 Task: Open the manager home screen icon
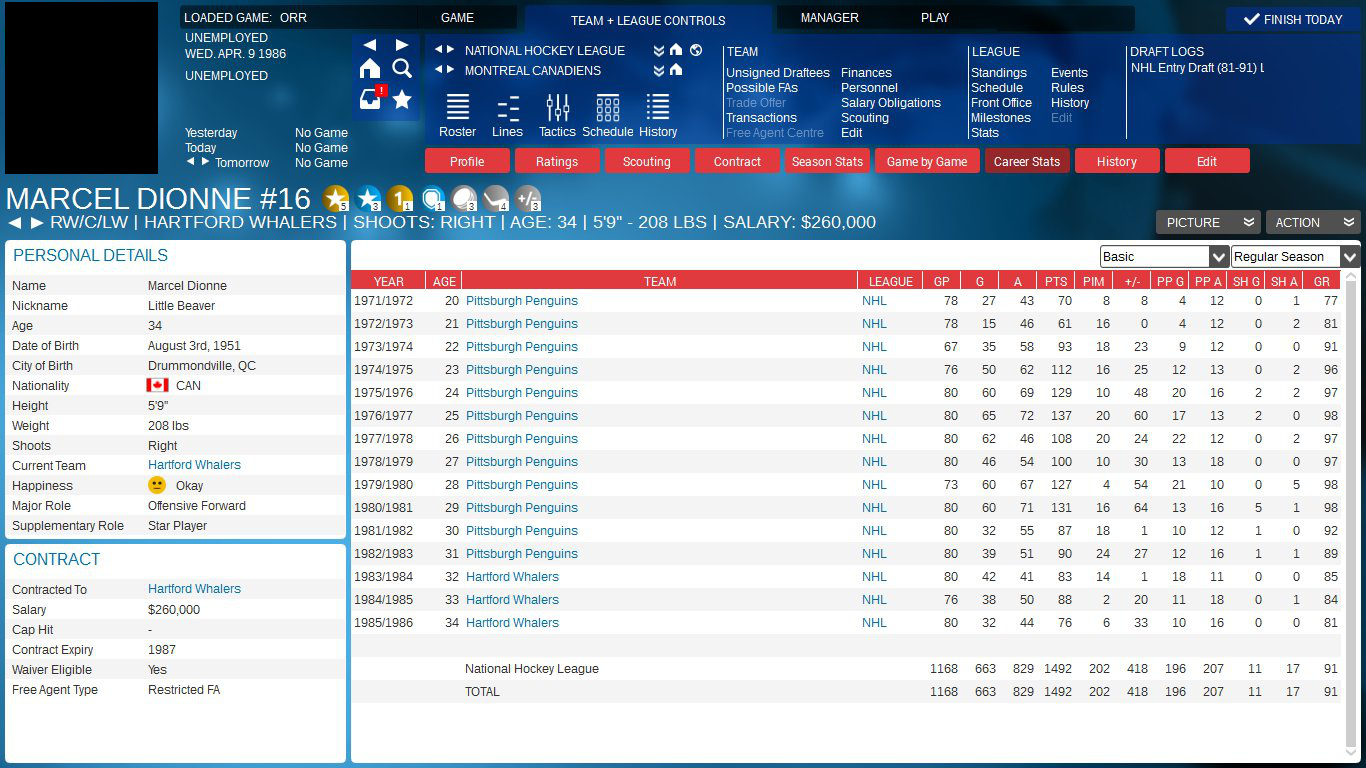coord(370,68)
